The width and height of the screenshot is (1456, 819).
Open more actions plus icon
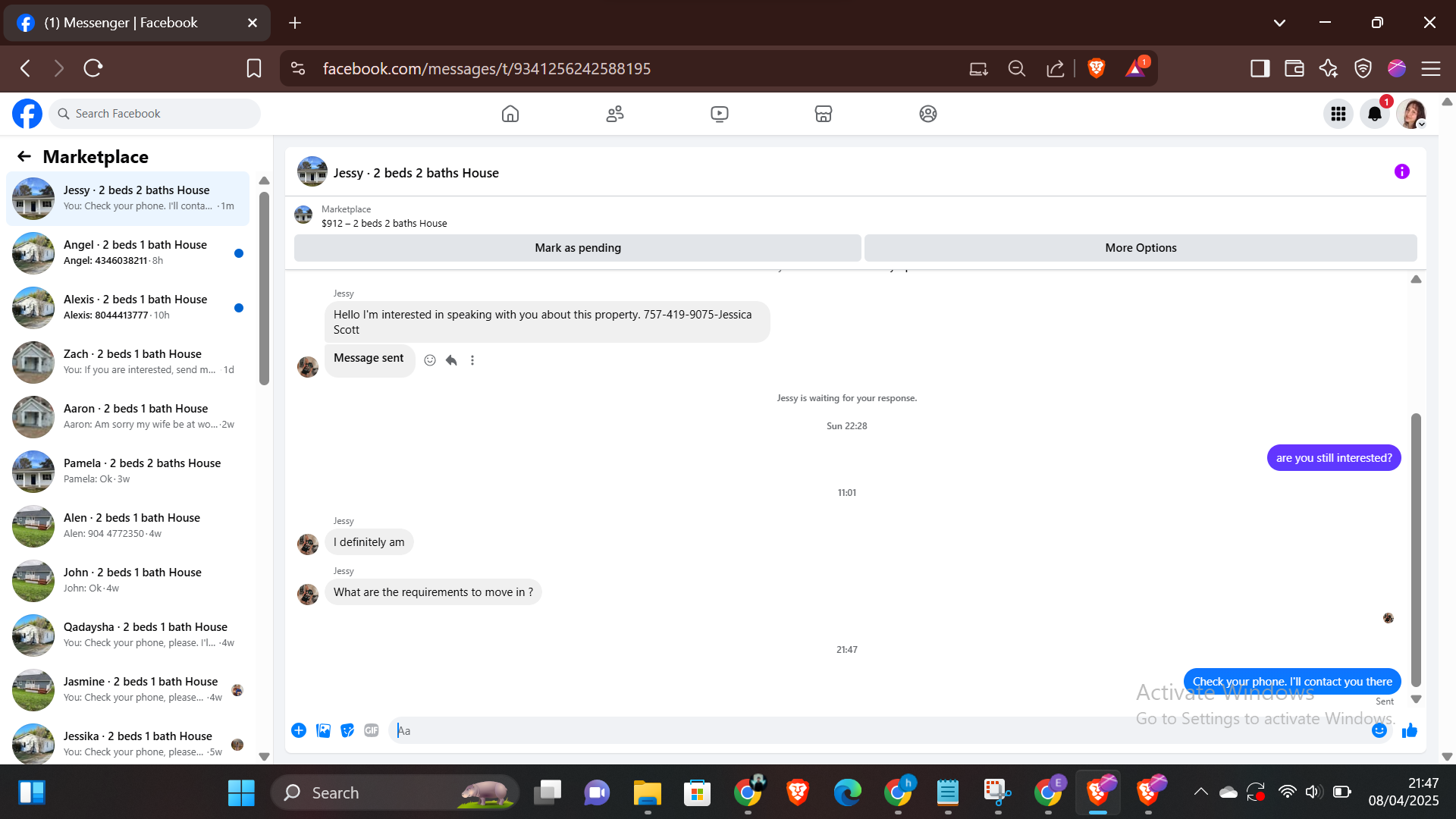coord(299,730)
